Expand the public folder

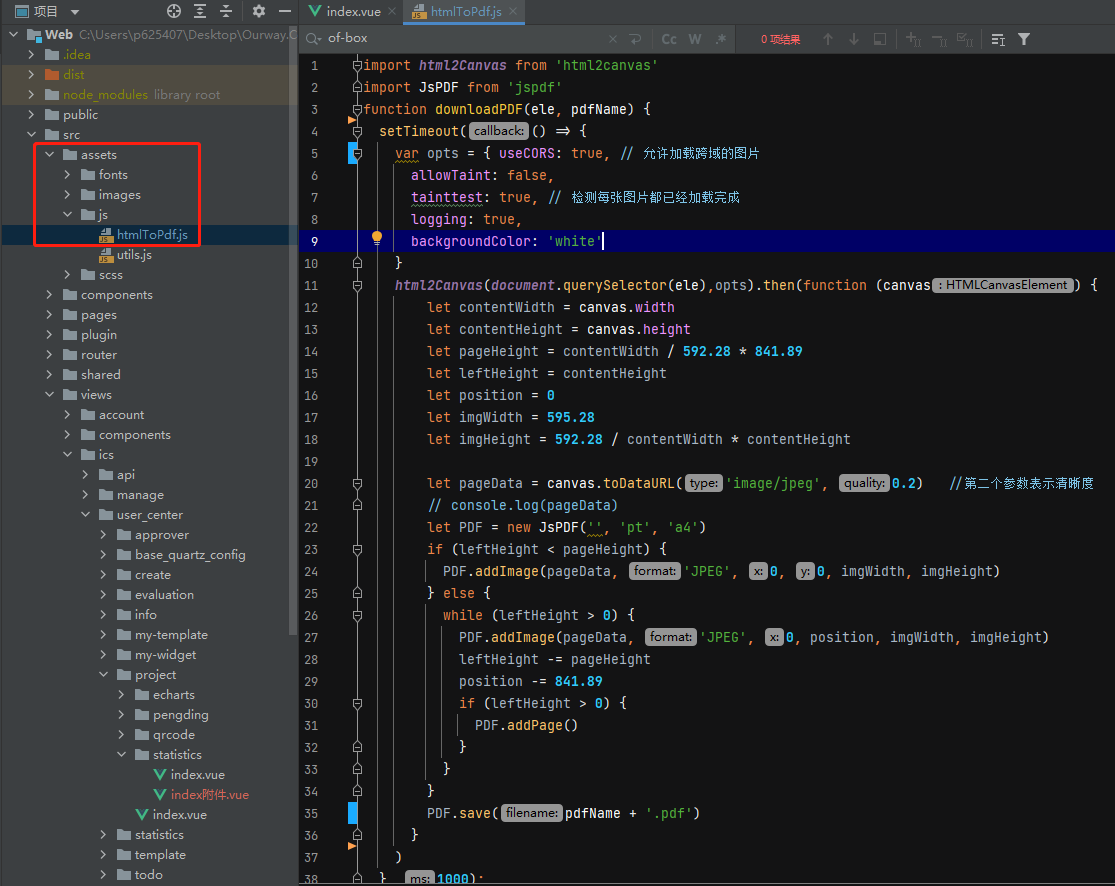(x=31, y=114)
